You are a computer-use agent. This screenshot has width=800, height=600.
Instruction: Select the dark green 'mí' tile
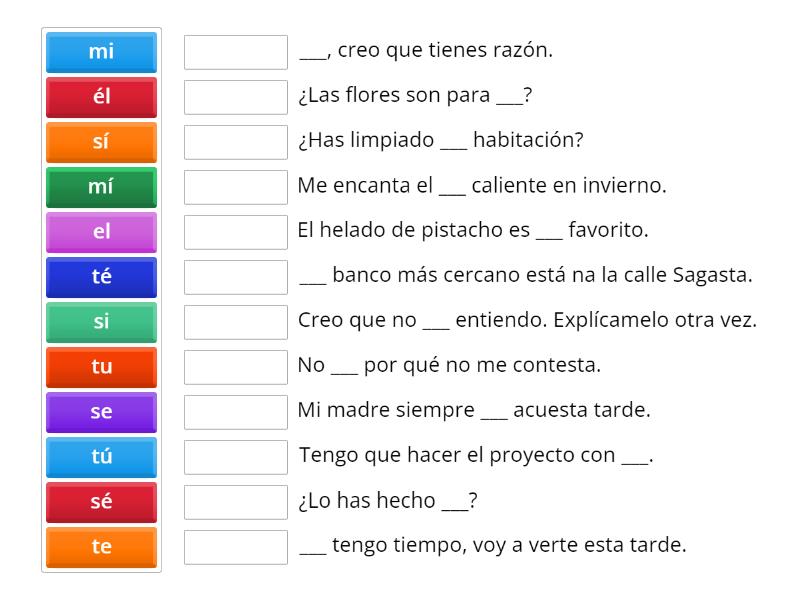coord(101,187)
